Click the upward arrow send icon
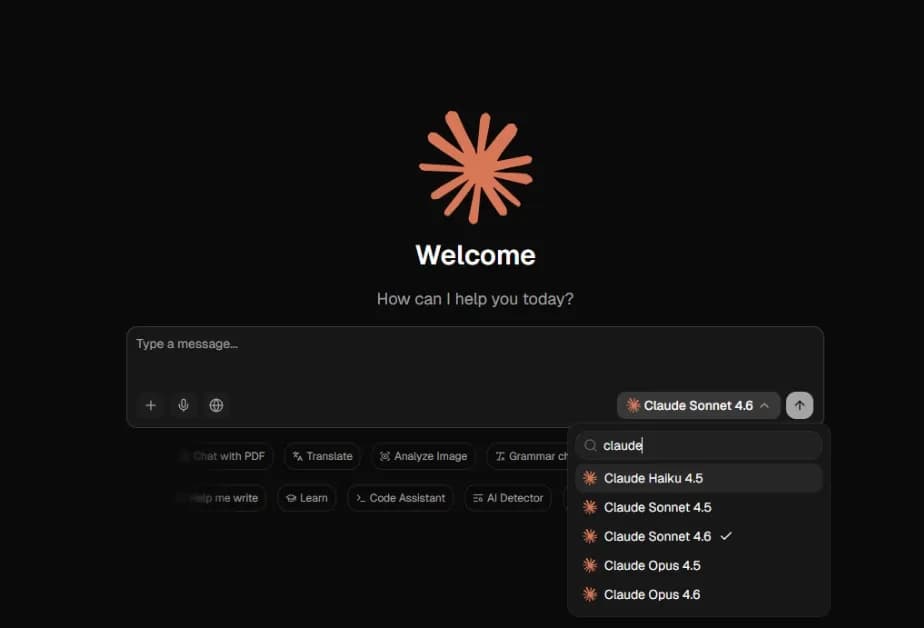Screen dimensions: 924x628 tap(799, 405)
